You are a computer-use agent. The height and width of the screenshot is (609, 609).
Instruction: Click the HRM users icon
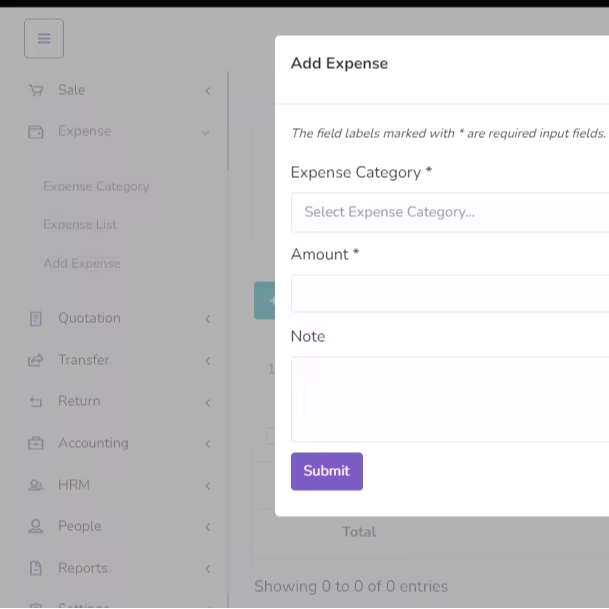(x=36, y=485)
